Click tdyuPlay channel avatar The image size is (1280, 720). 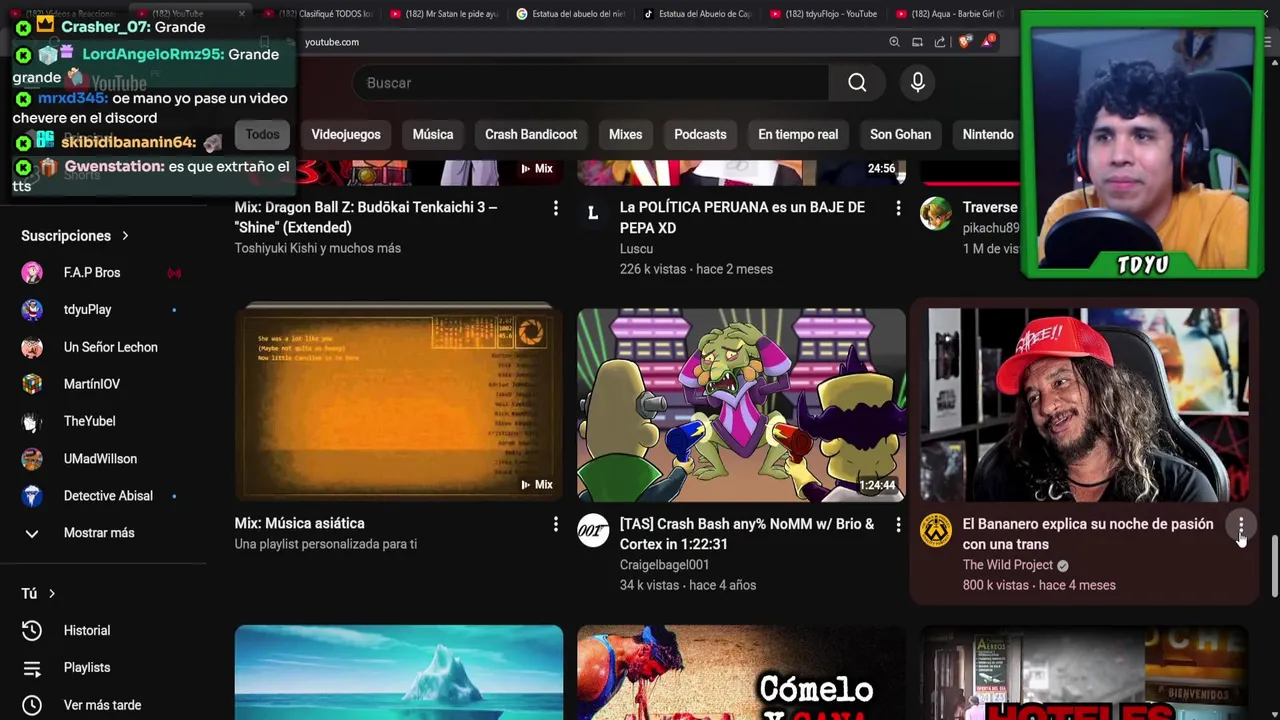point(32,310)
